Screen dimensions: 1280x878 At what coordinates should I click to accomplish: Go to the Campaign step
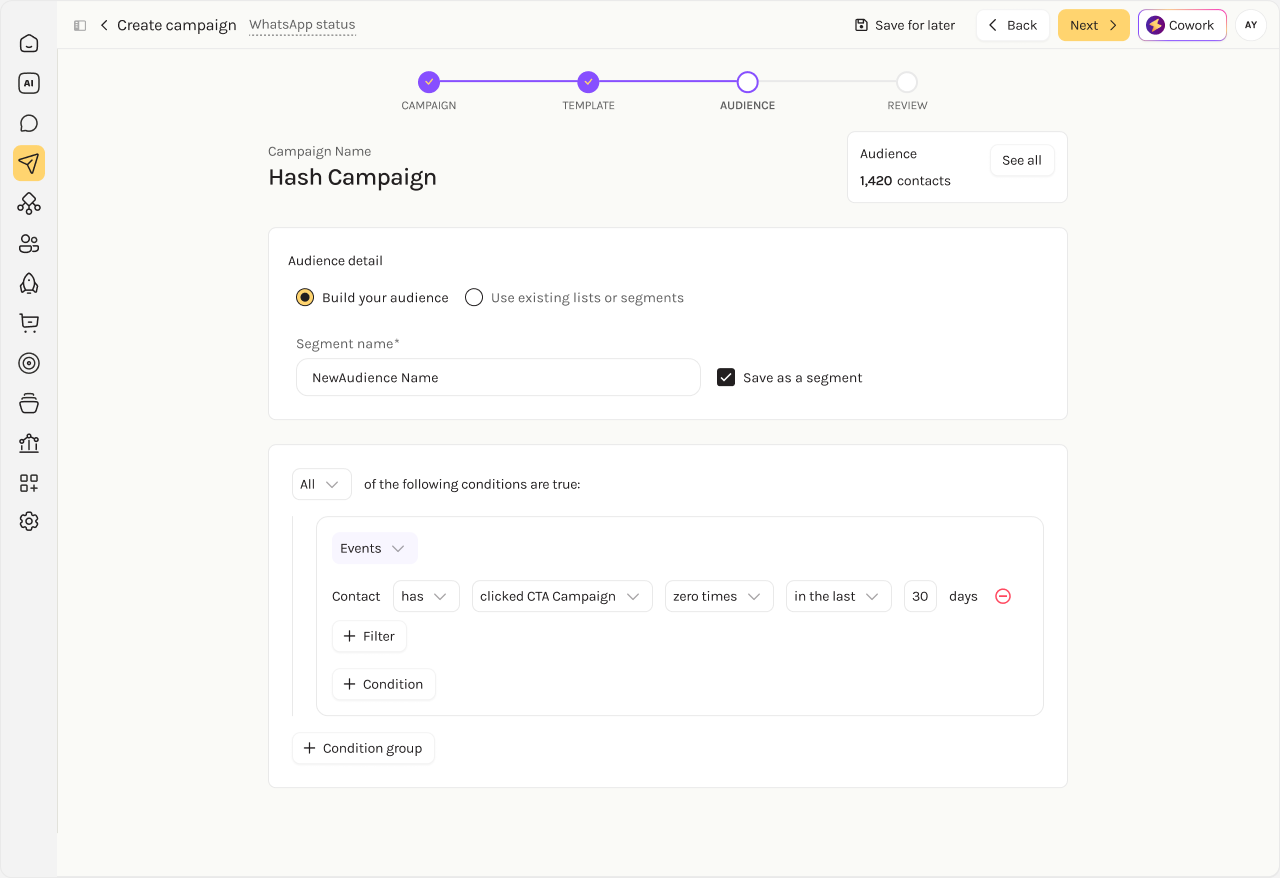tap(429, 82)
